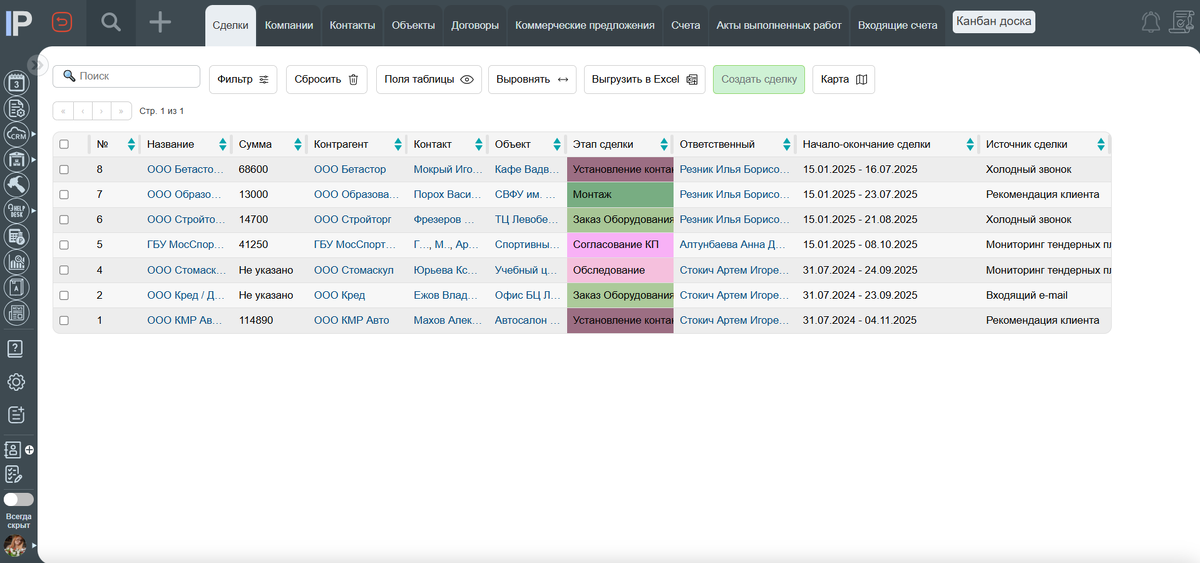This screenshot has width=1200, height=563.
Task: Open the help question-mark book icon
Action: coord(16,348)
